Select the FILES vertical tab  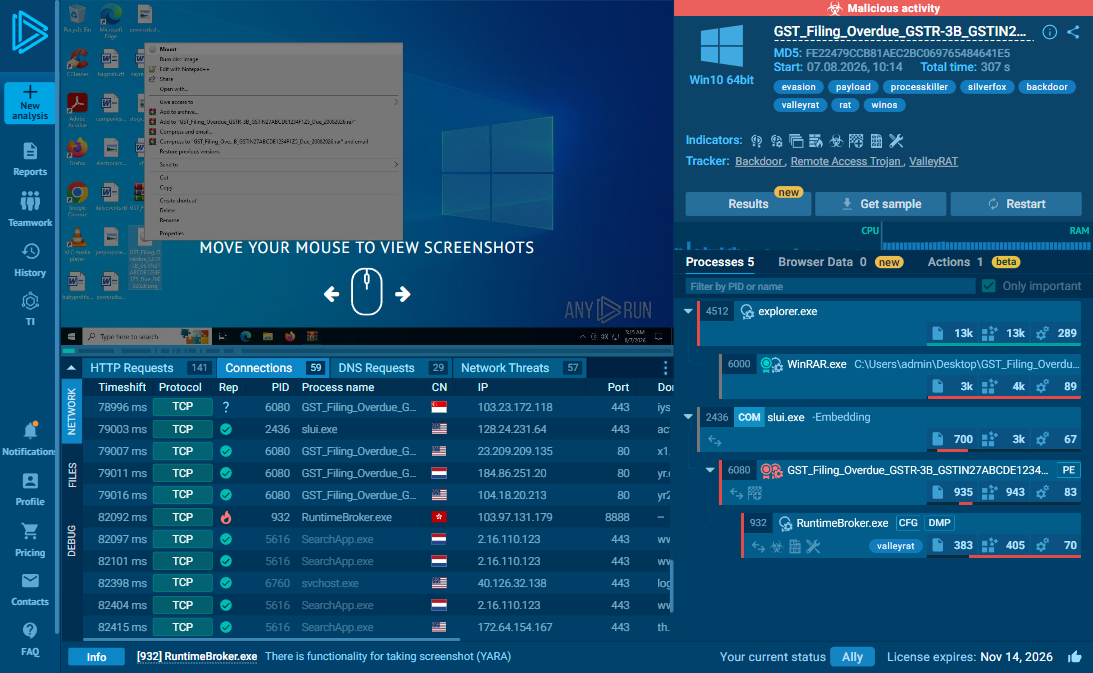pos(72,475)
